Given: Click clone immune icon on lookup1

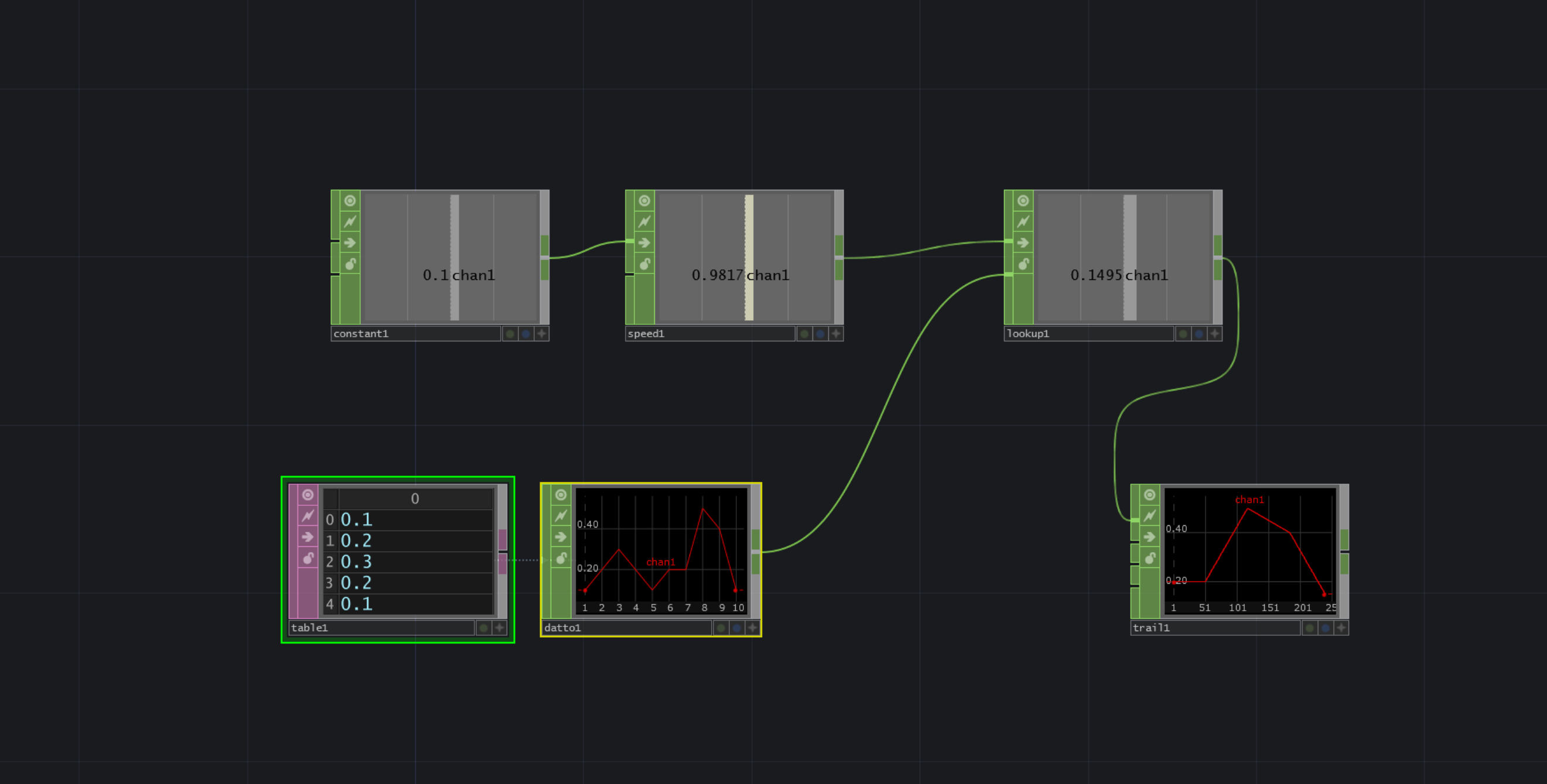Looking at the screenshot, I should 1023,221.
